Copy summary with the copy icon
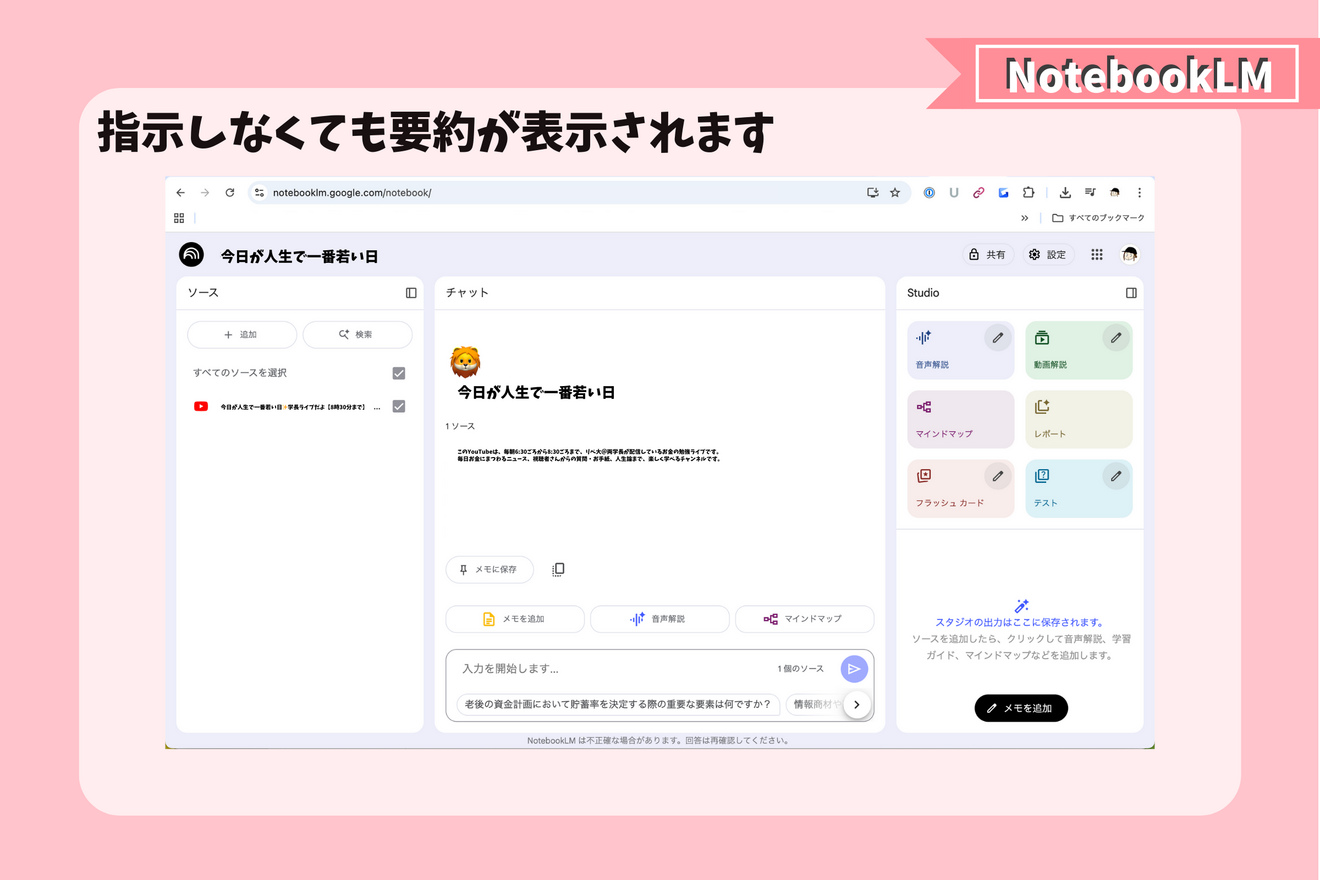This screenshot has height=880, width=1320. click(558, 569)
